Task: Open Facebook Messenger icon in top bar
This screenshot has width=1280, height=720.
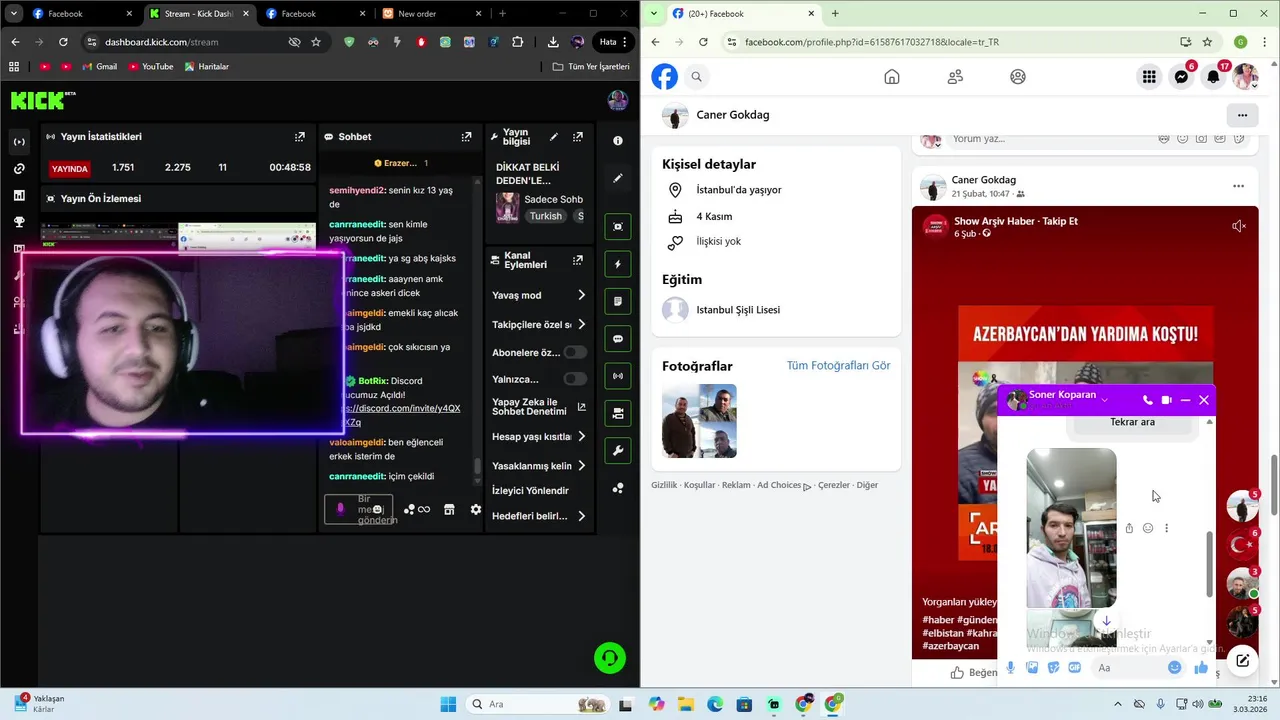Action: coord(1181,77)
